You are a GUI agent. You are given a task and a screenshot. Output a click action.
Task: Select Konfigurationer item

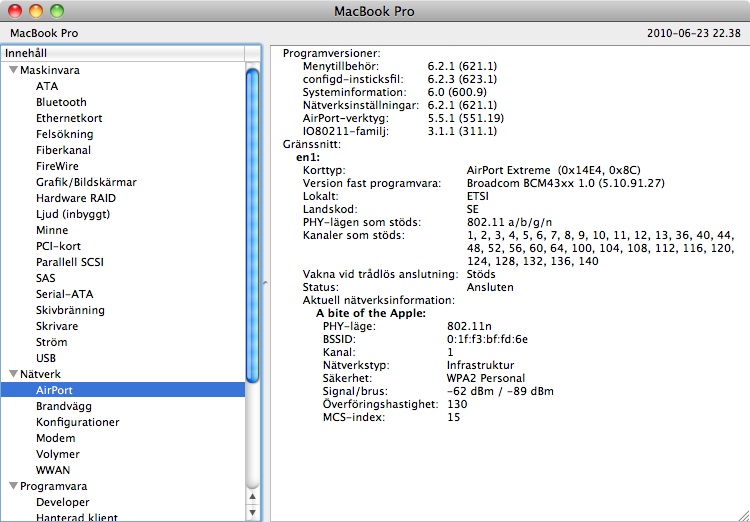pyautogui.click(x=77, y=422)
